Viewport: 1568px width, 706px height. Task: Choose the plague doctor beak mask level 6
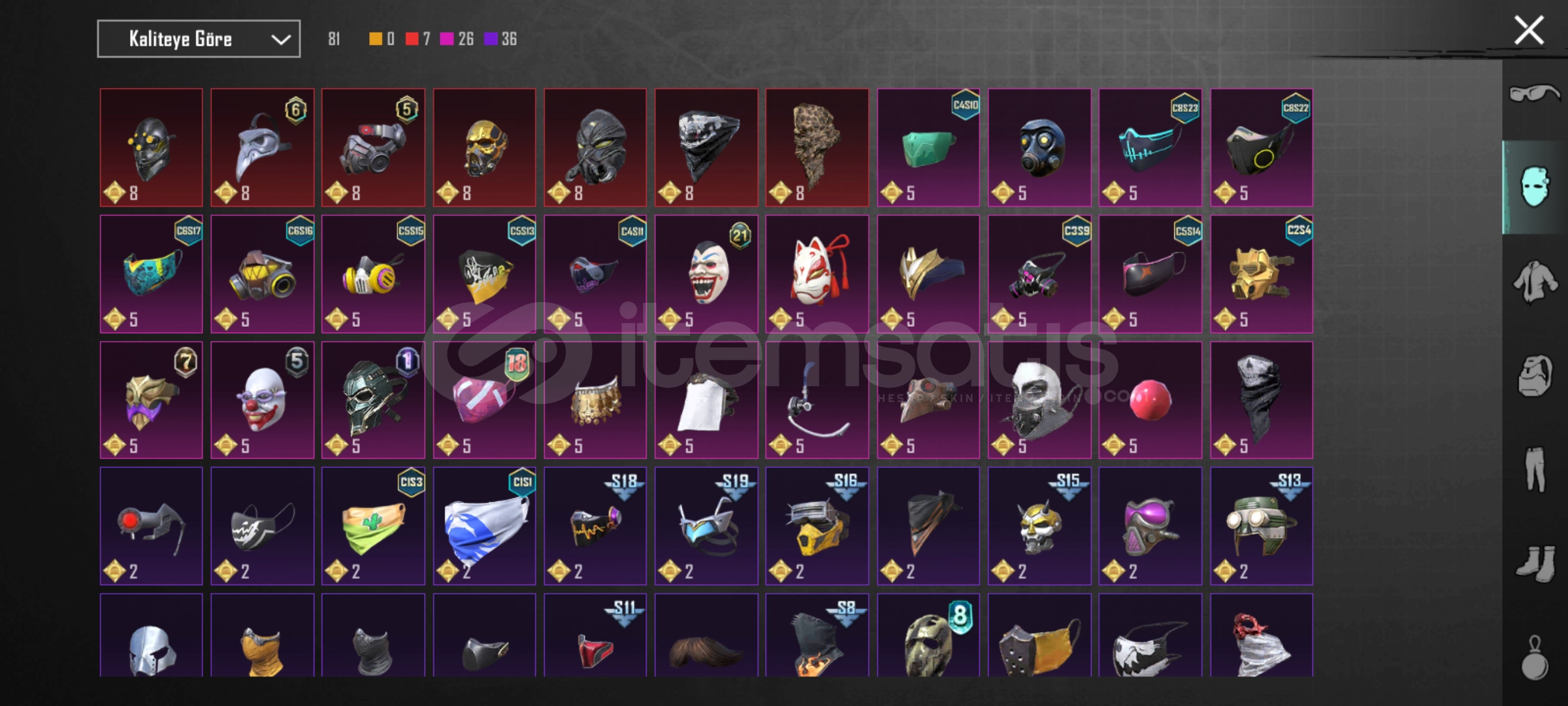coord(262,148)
